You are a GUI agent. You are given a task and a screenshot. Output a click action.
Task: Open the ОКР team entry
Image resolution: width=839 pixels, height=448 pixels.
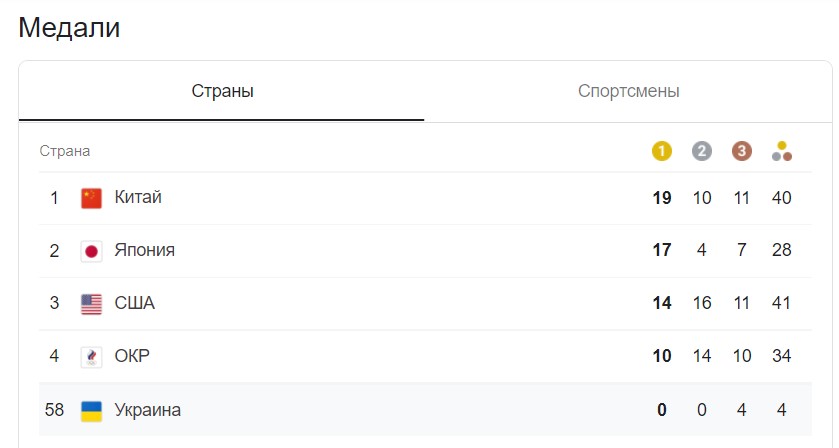coord(425,356)
